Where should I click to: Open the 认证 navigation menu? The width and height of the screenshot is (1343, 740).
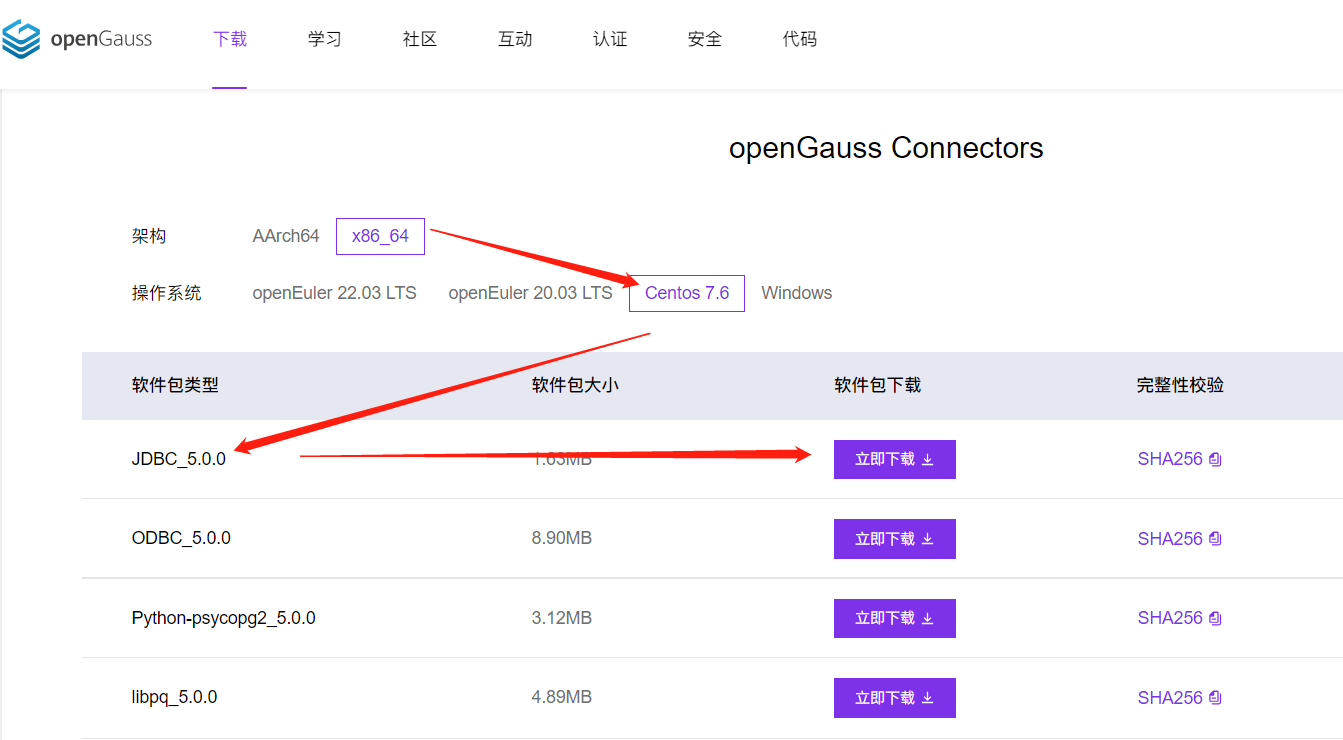[x=610, y=40]
